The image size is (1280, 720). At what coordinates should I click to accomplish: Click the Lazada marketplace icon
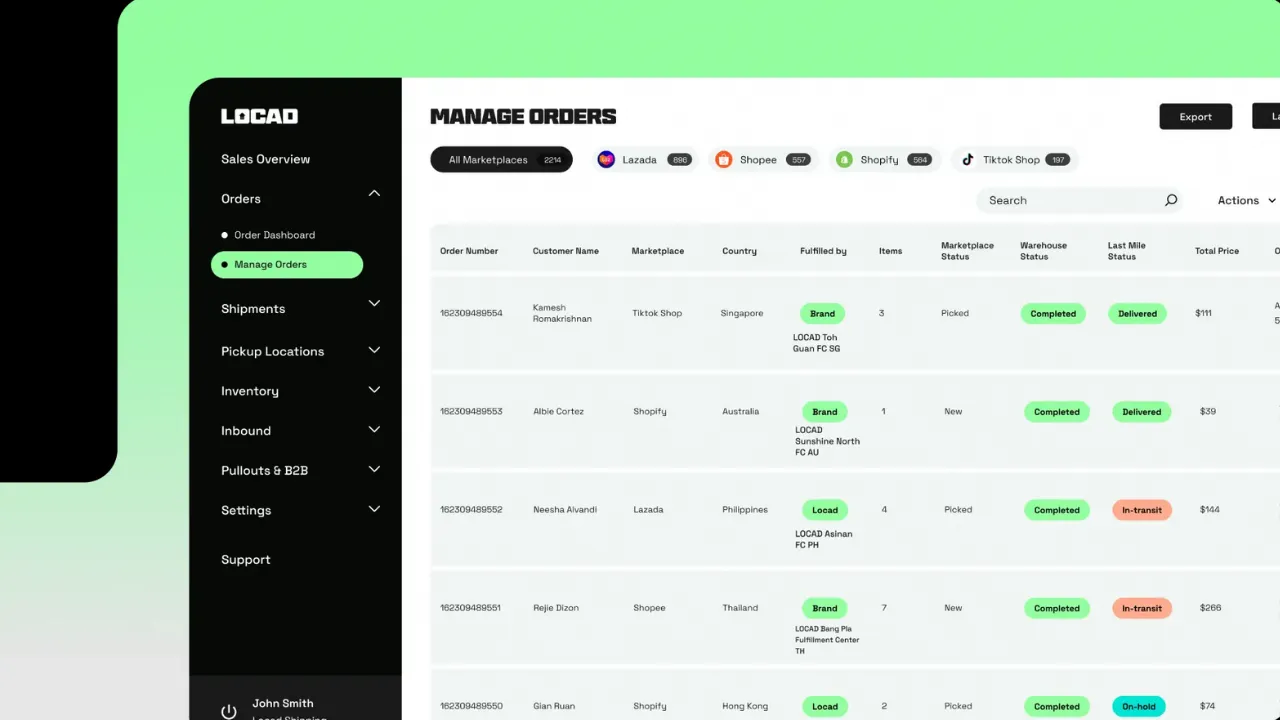tap(605, 159)
